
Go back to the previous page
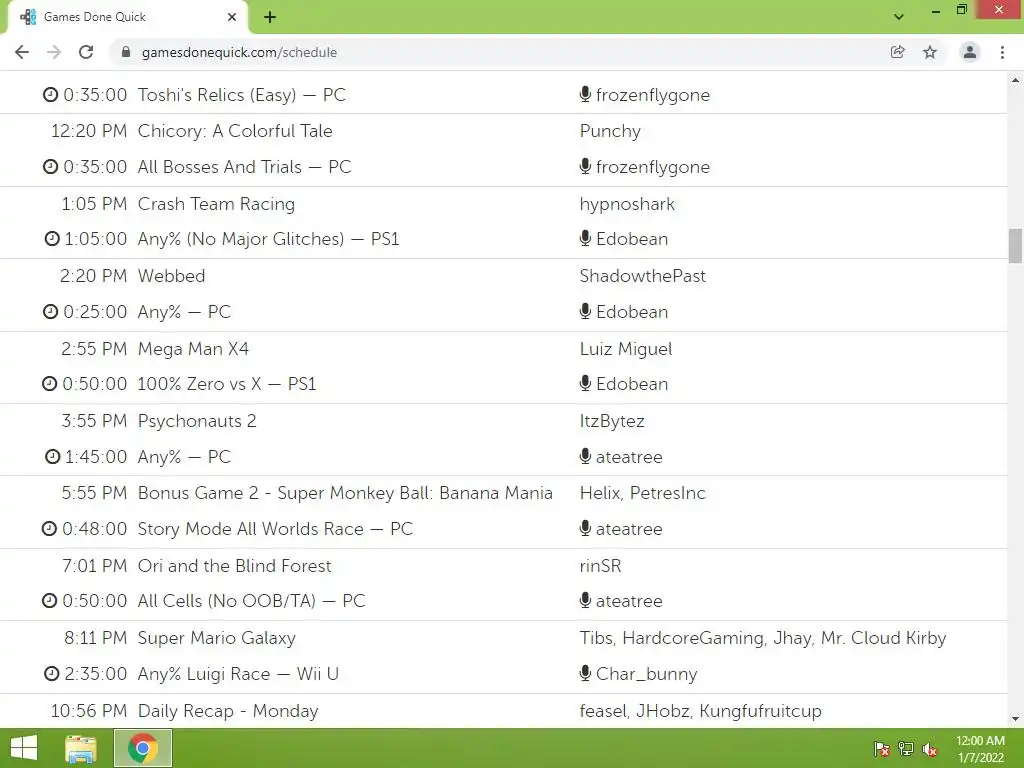22,52
